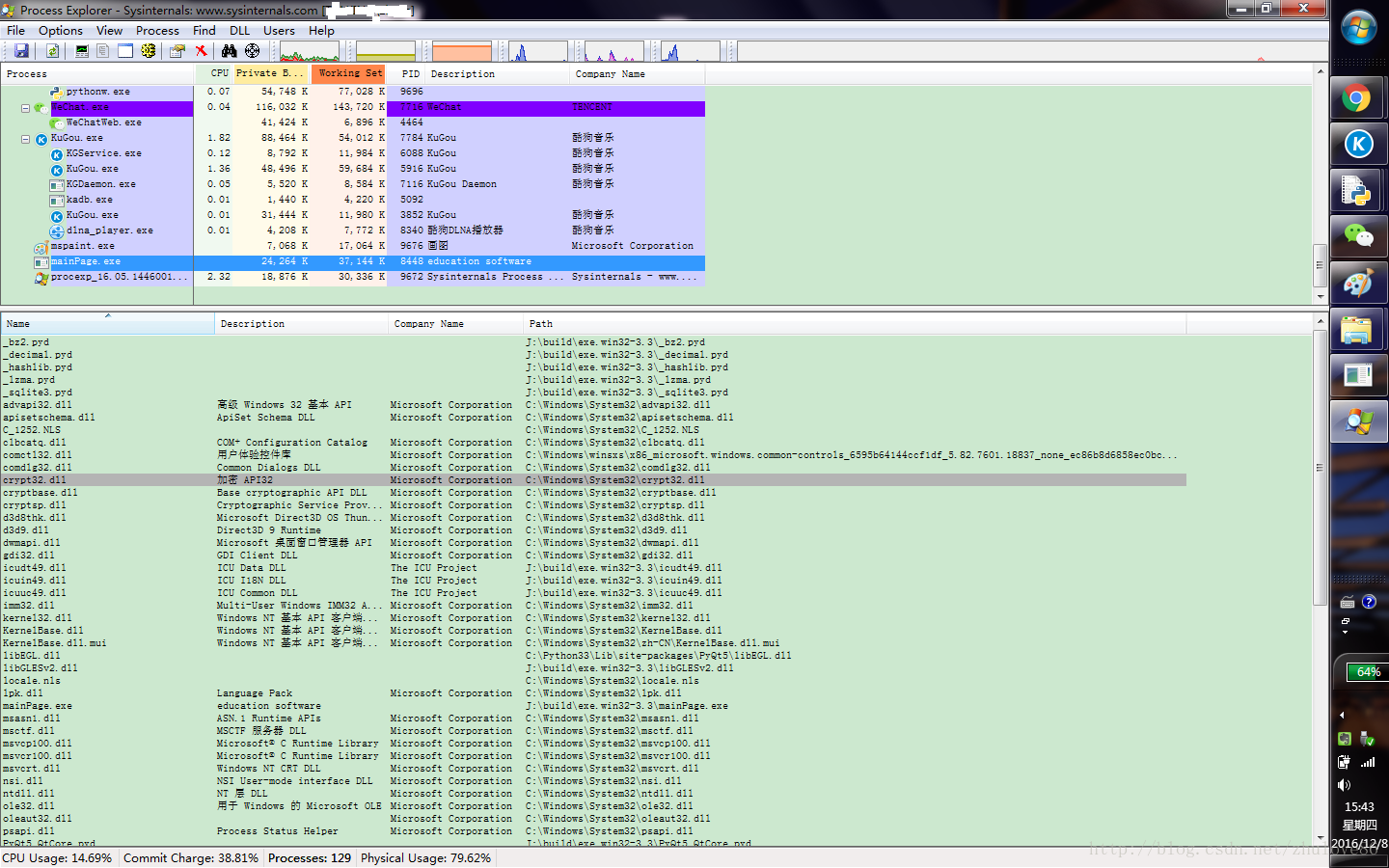Toggle the Show Lower Pane toolbar icon

125,51
